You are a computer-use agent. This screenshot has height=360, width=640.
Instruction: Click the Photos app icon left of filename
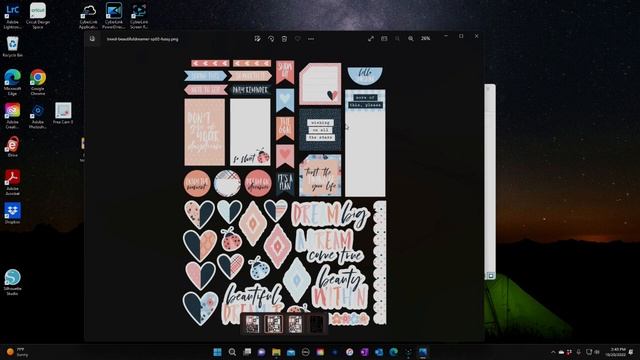(x=93, y=39)
